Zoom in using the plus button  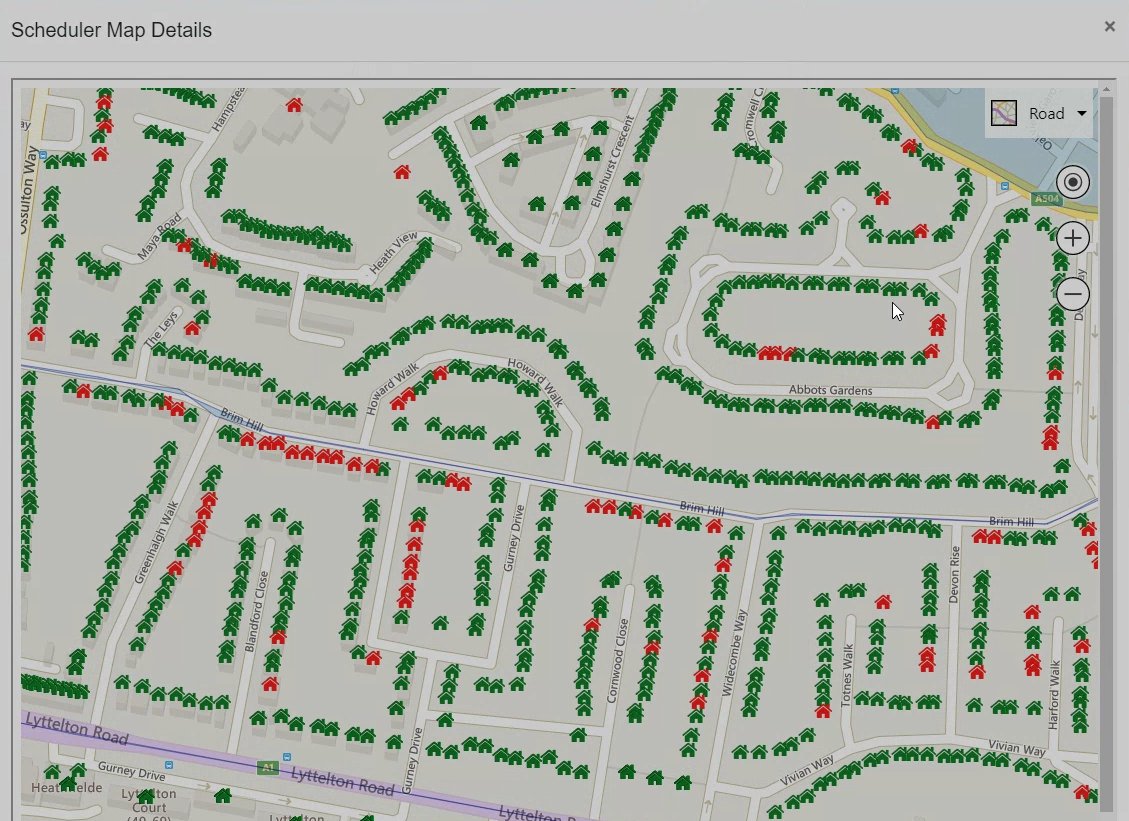coord(1072,238)
